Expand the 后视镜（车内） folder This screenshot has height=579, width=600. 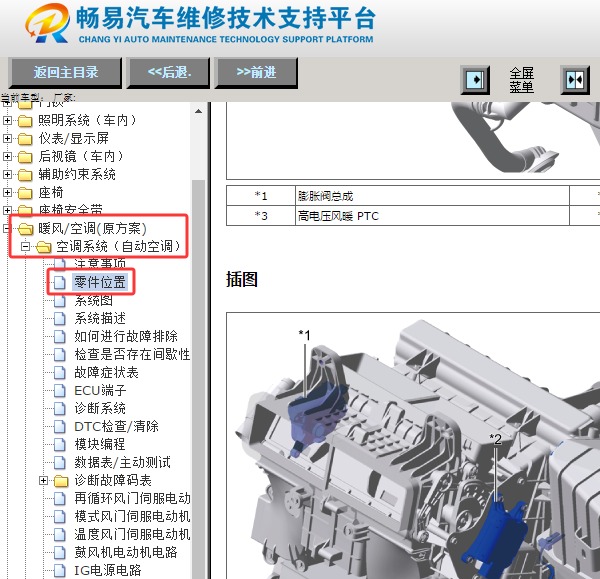[7, 157]
